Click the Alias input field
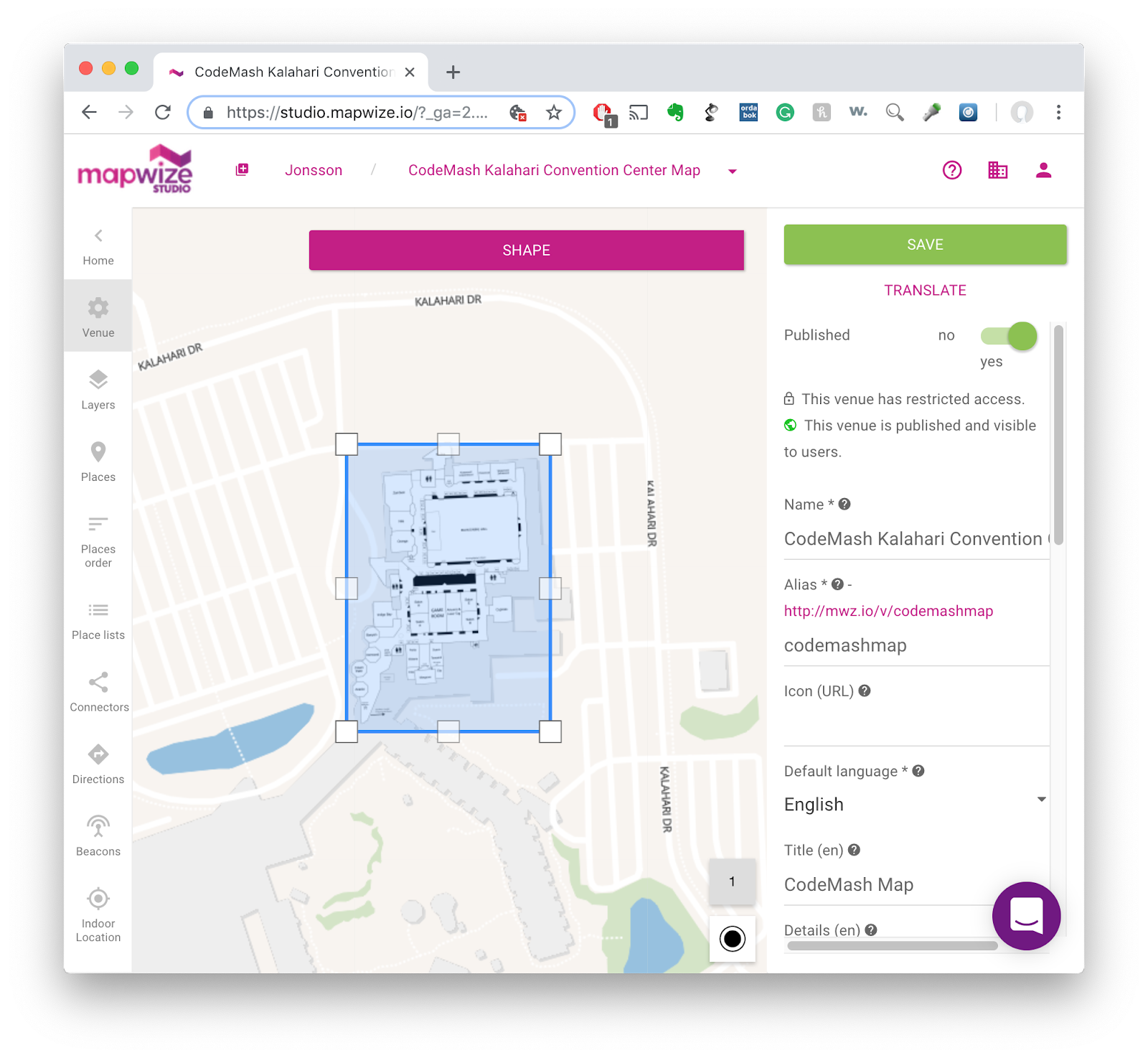This screenshot has width=1148, height=1058. (x=916, y=646)
